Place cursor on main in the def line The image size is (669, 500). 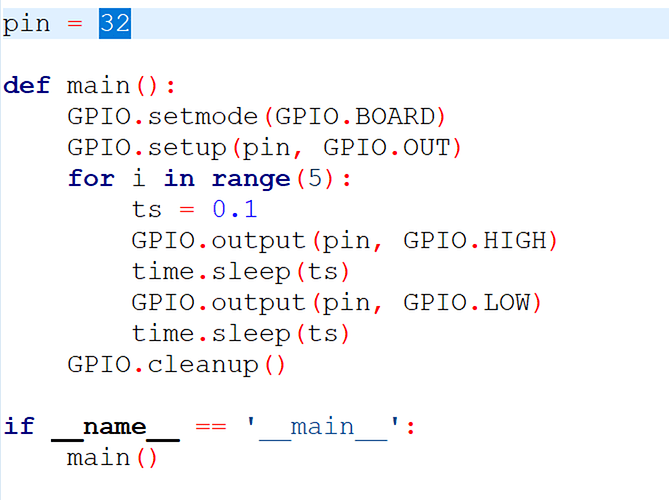coord(98,86)
